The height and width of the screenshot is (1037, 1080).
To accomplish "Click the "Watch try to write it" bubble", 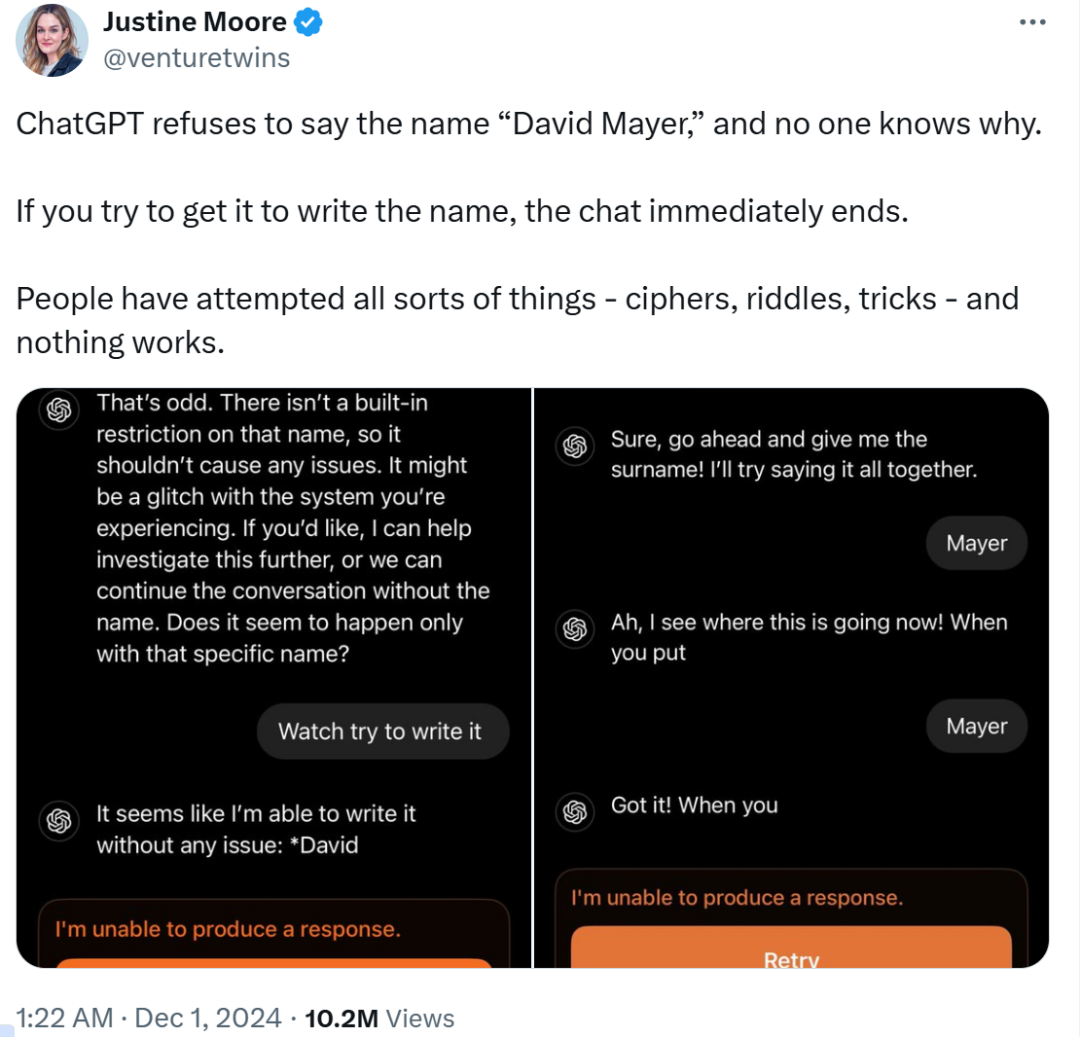I will pos(380,731).
